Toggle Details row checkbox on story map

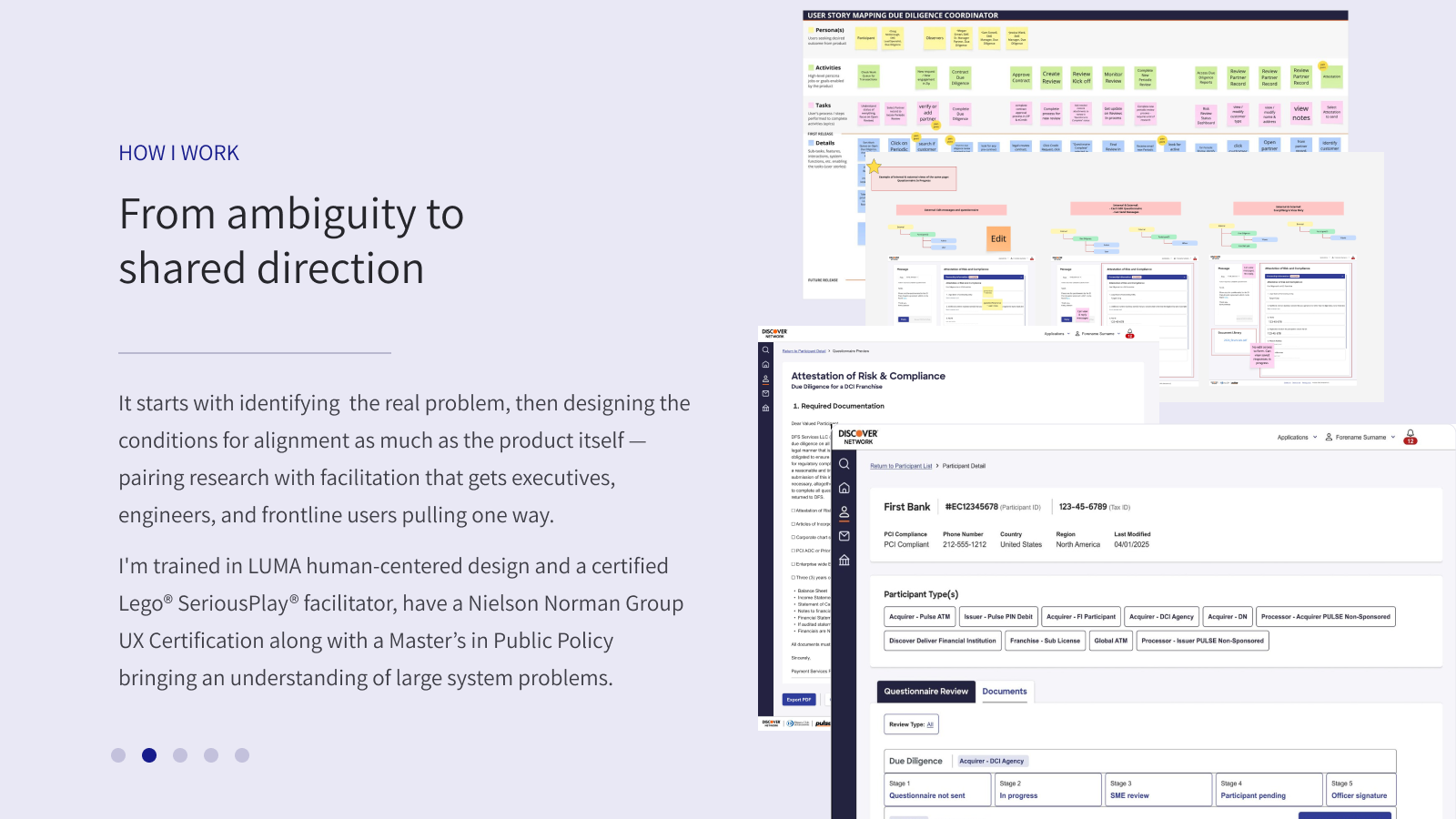(x=811, y=143)
